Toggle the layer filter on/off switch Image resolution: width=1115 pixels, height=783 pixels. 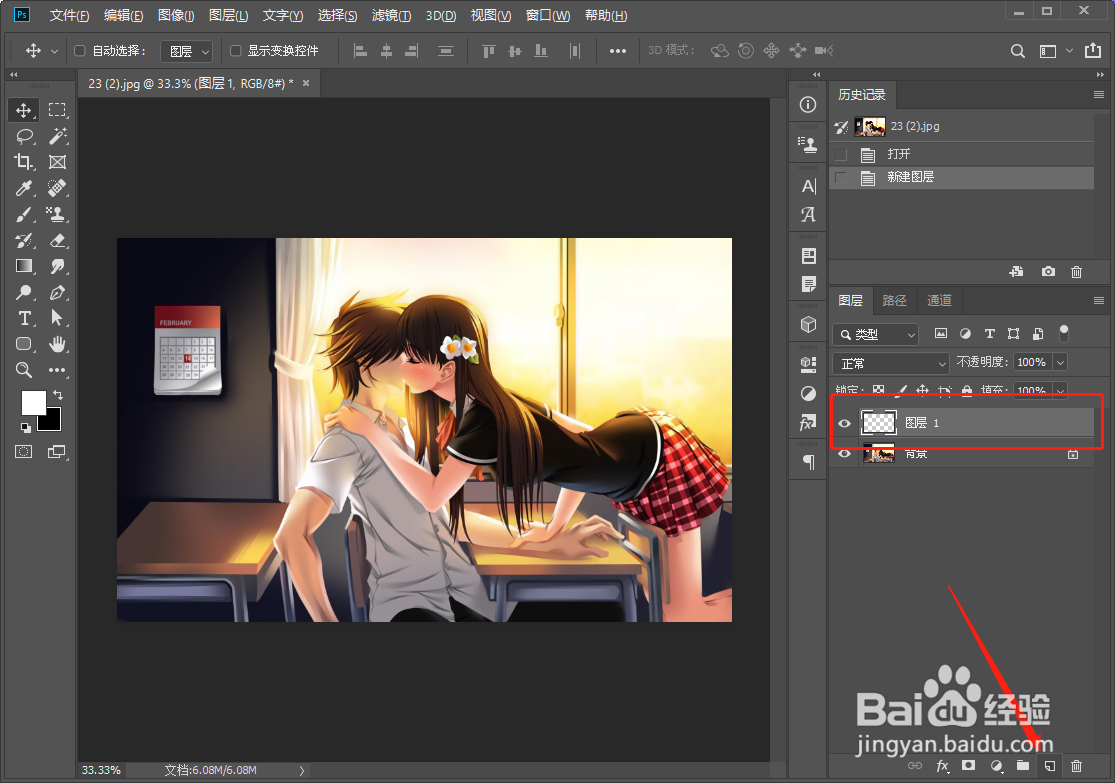pos(1064,332)
